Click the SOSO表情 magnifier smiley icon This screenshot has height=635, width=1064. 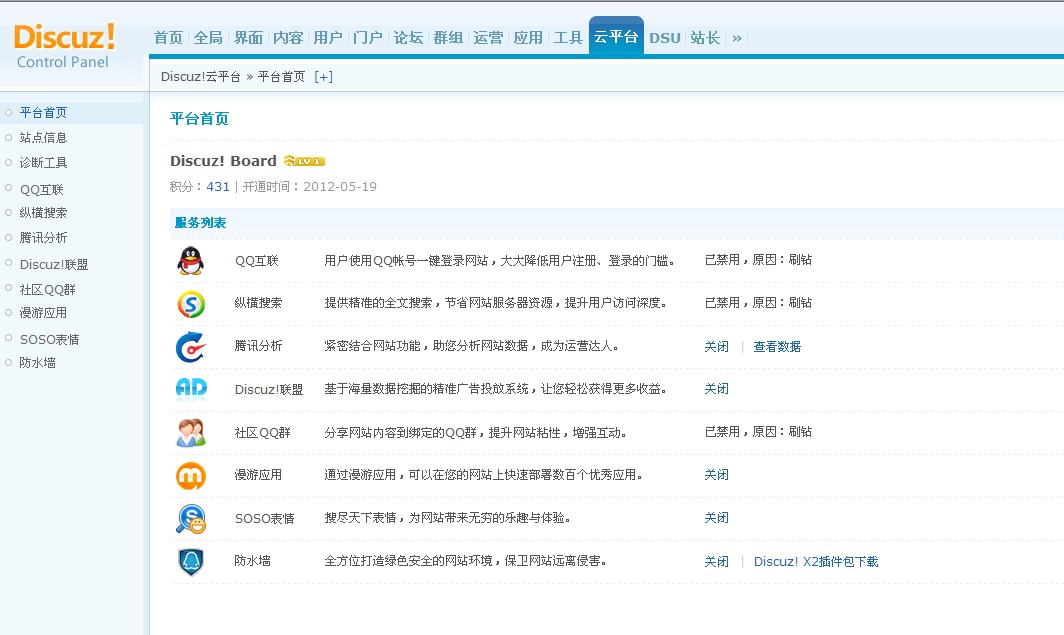191,519
